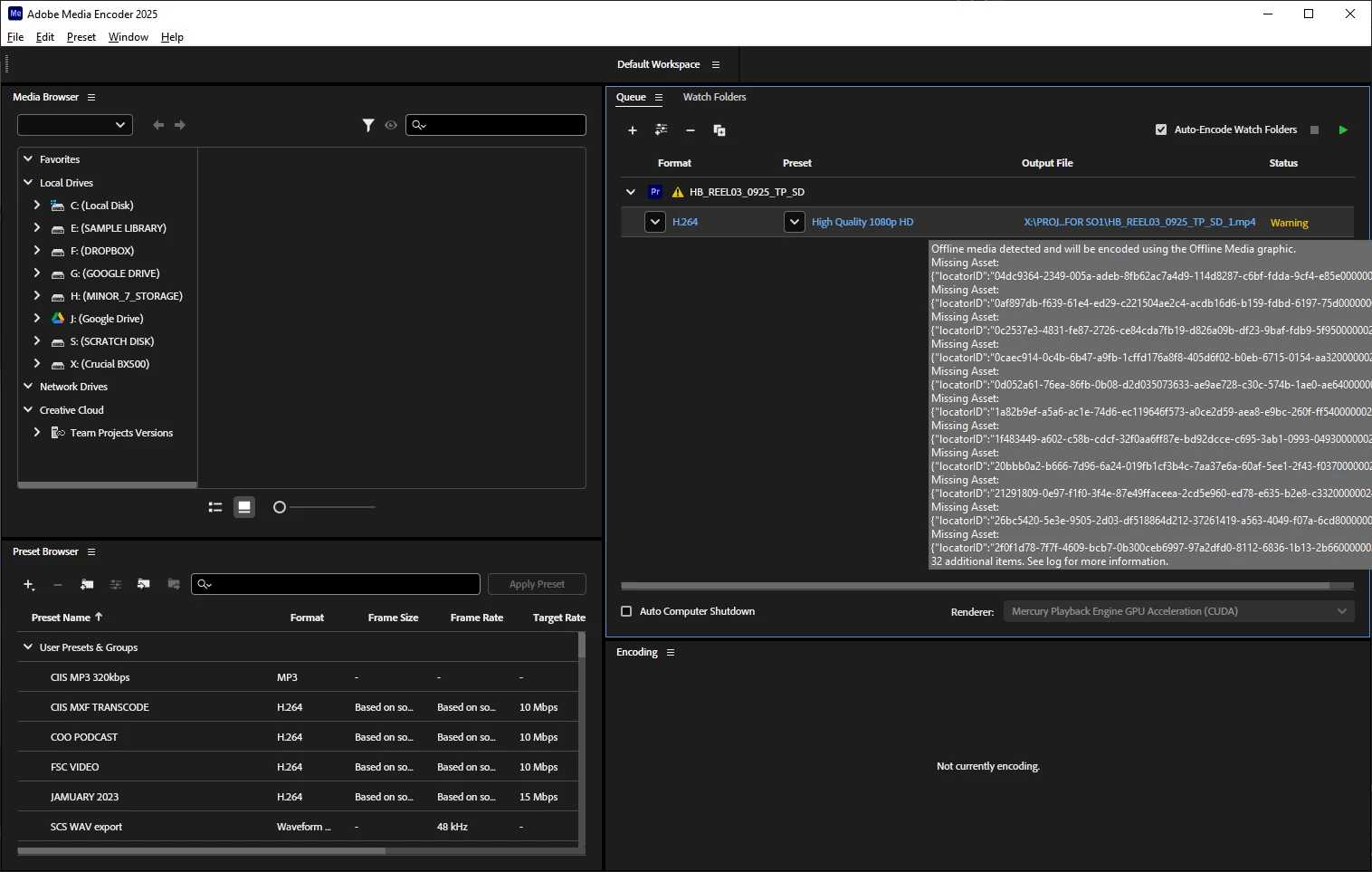Open Add Output settings icon in Queue
Image resolution: width=1372 pixels, height=872 pixels.
click(662, 130)
